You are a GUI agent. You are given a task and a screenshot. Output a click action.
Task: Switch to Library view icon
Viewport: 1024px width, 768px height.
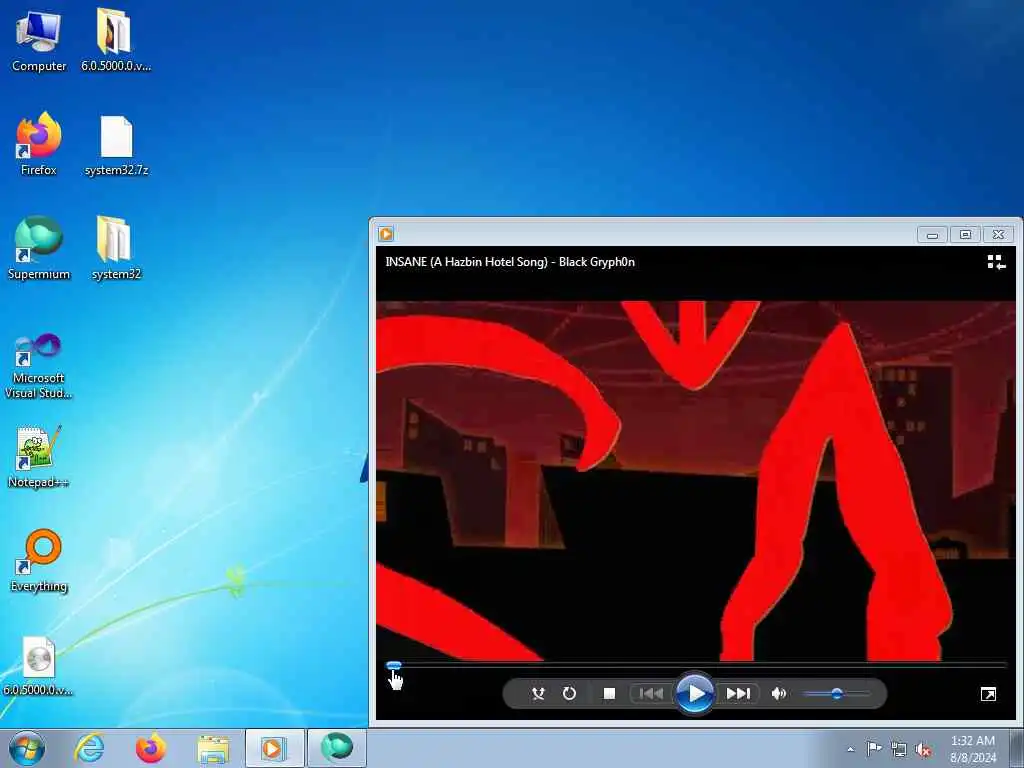click(996, 262)
